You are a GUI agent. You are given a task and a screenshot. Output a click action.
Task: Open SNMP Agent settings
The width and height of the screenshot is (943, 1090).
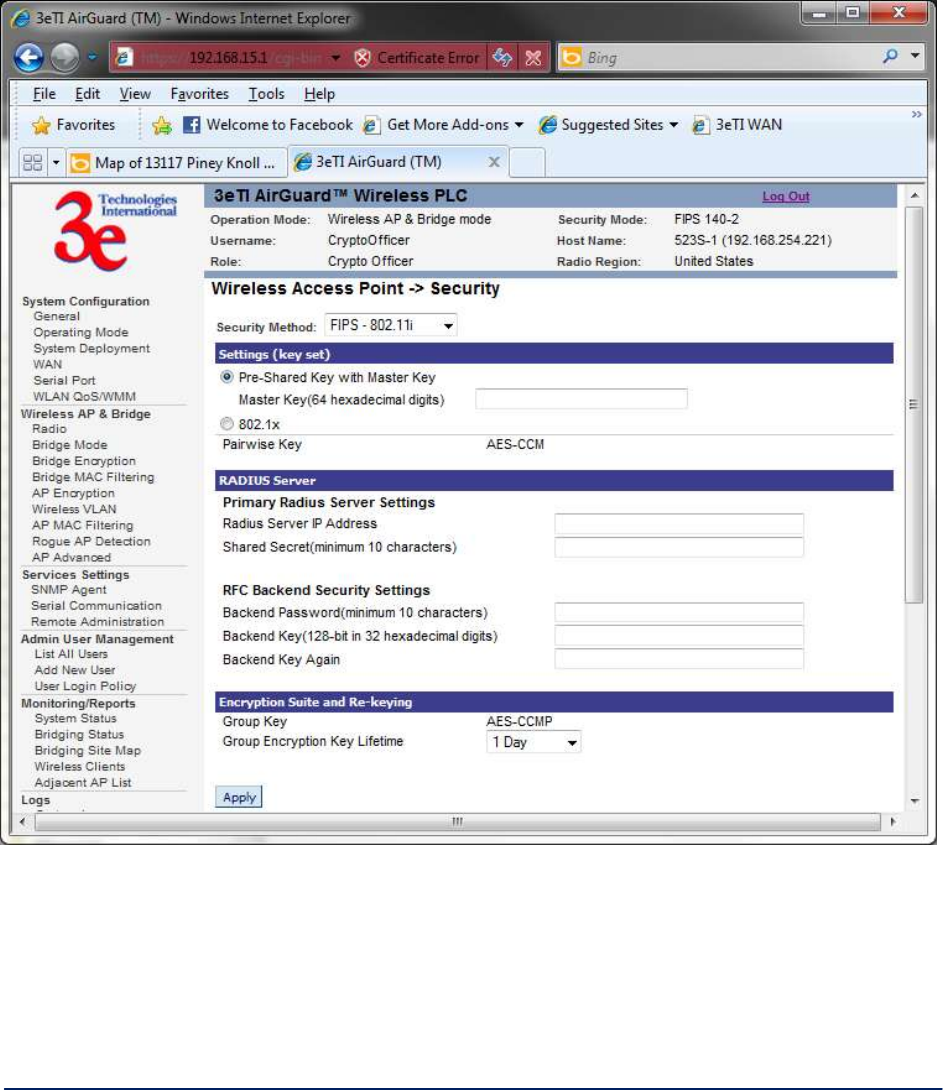pos(68,589)
